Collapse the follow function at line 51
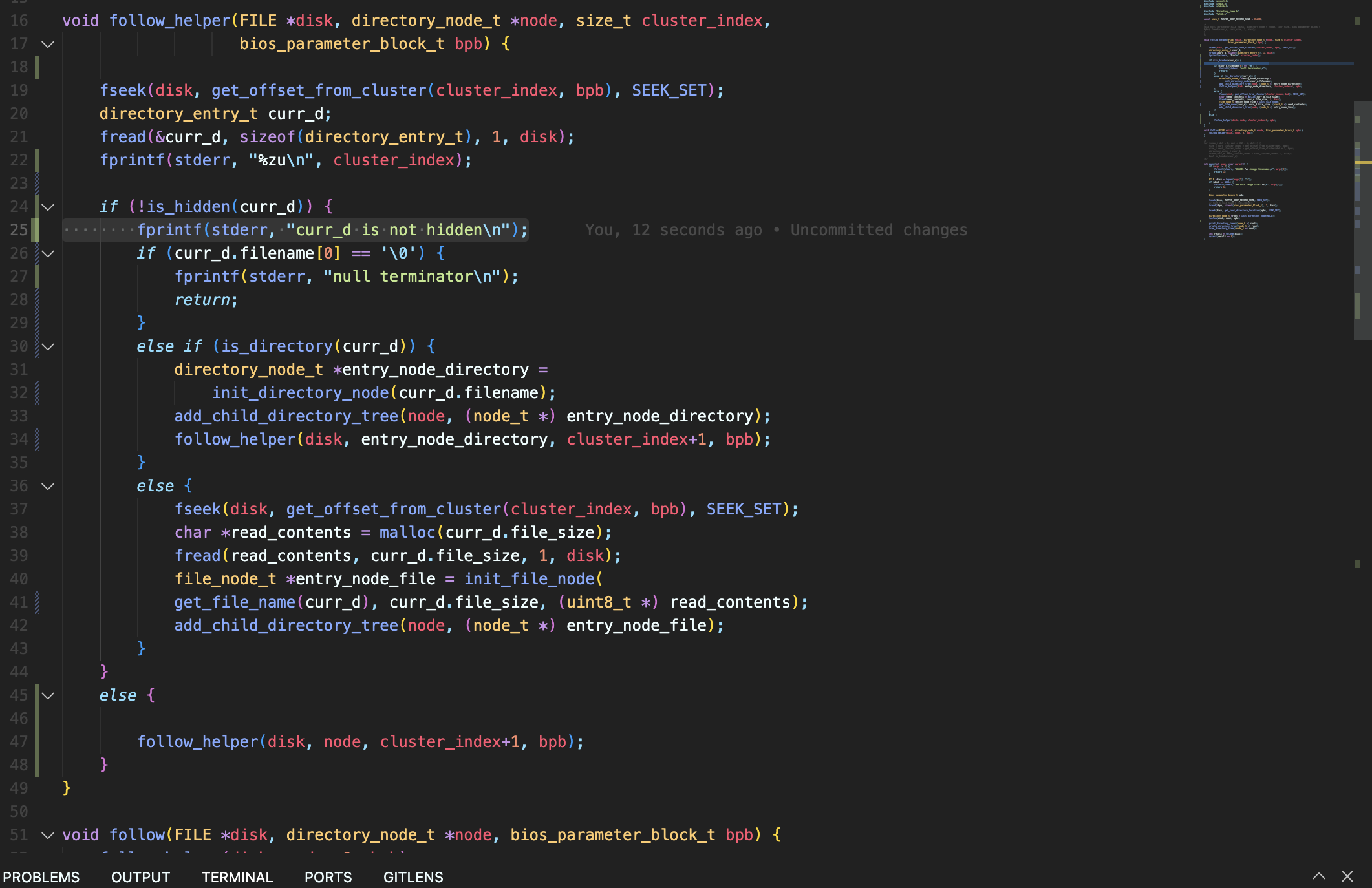The width and height of the screenshot is (1372, 888). coord(48,835)
